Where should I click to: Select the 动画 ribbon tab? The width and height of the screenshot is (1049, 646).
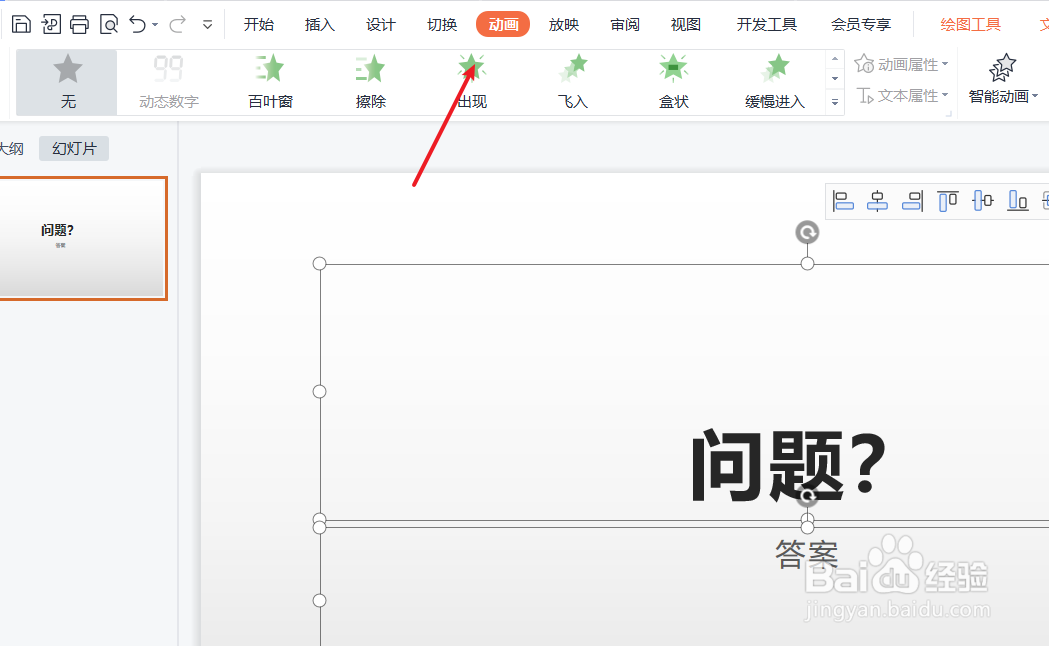(x=503, y=25)
